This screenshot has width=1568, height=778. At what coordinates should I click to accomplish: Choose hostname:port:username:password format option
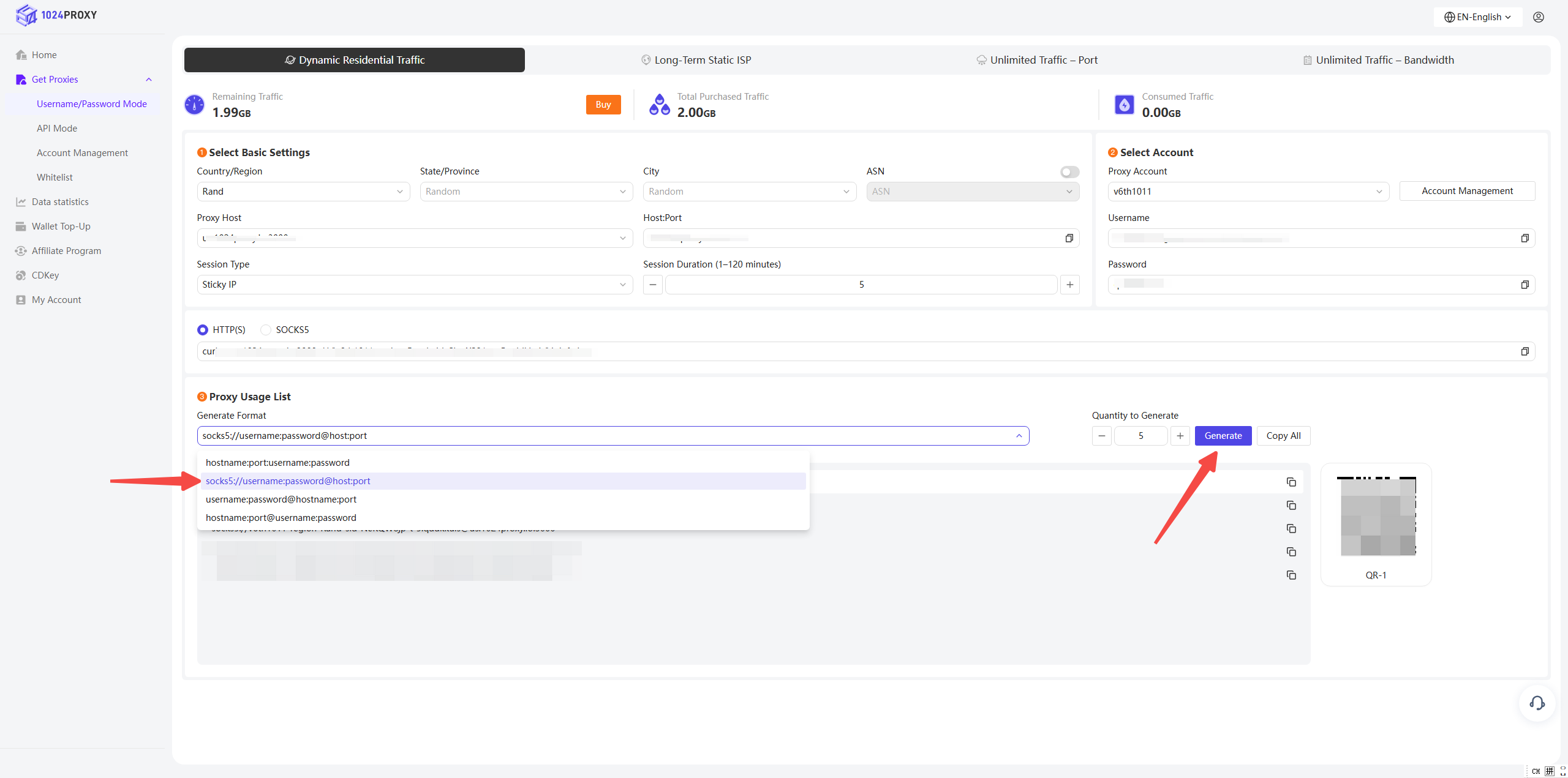tap(277, 463)
